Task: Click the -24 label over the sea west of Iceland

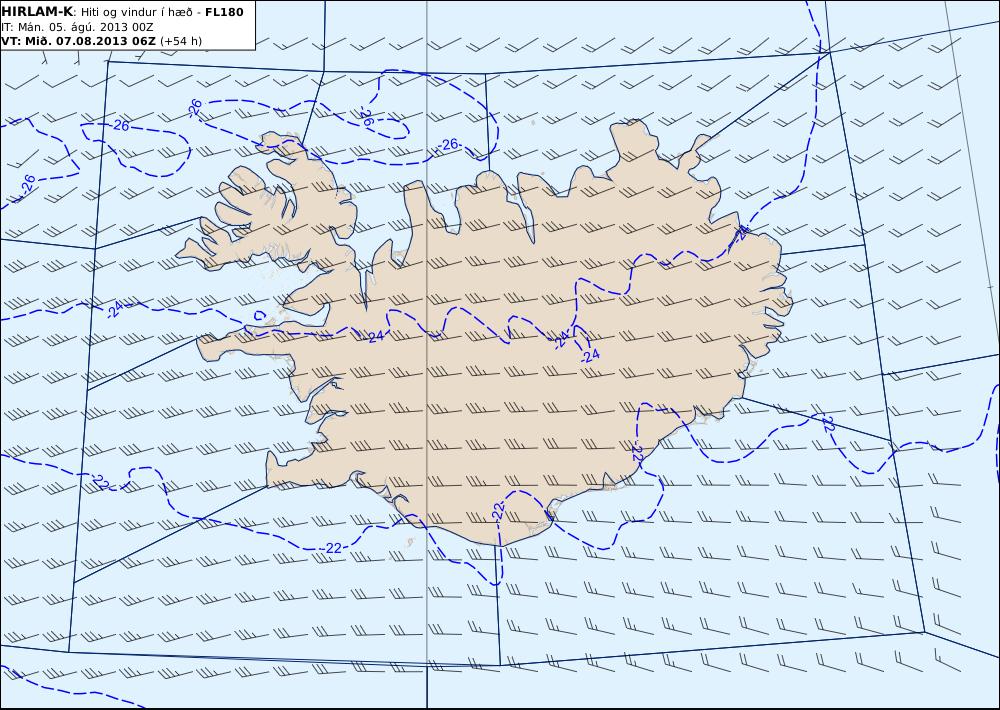Action: pos(115,310)
